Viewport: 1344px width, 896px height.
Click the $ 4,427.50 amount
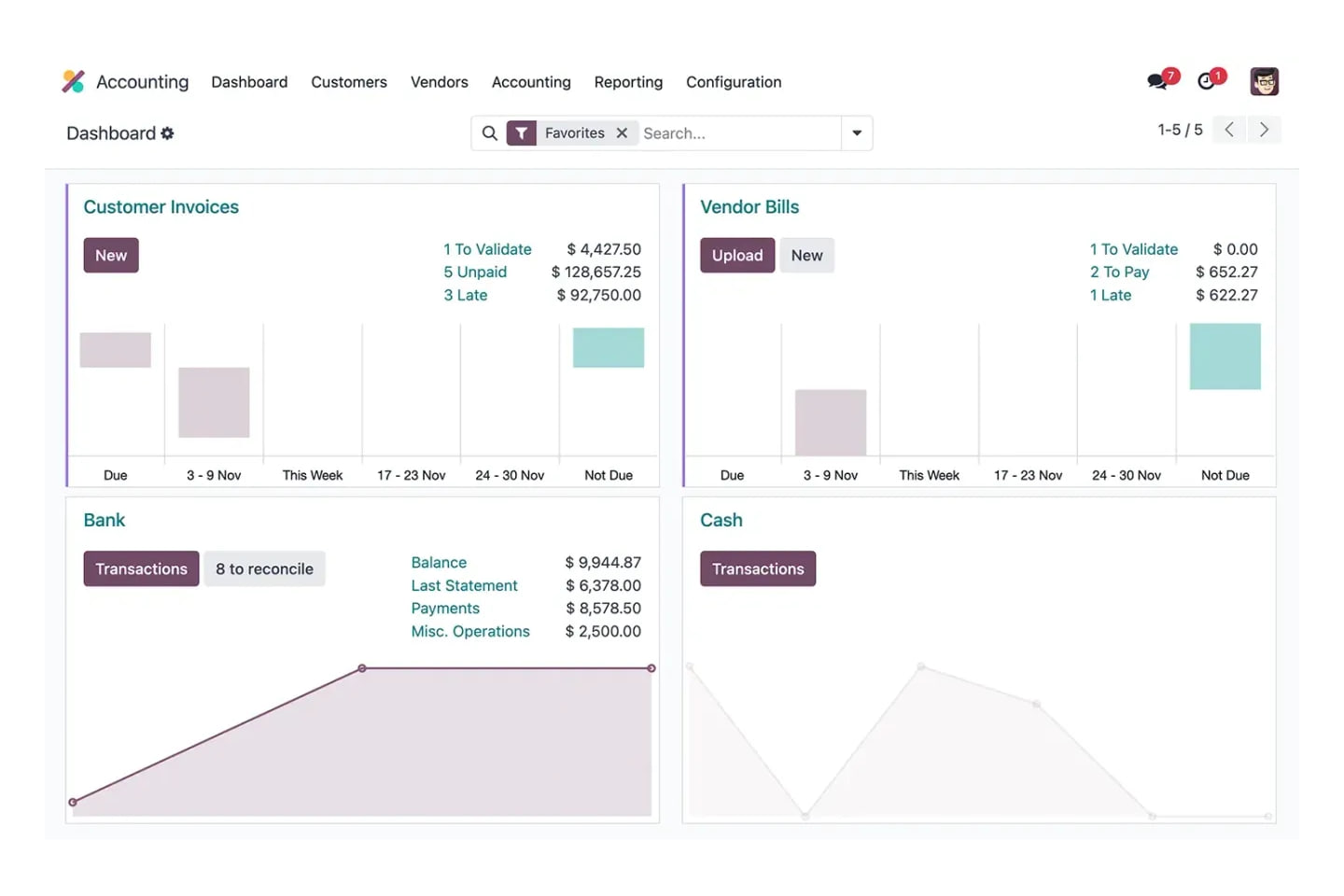click(x=604, y=249)
